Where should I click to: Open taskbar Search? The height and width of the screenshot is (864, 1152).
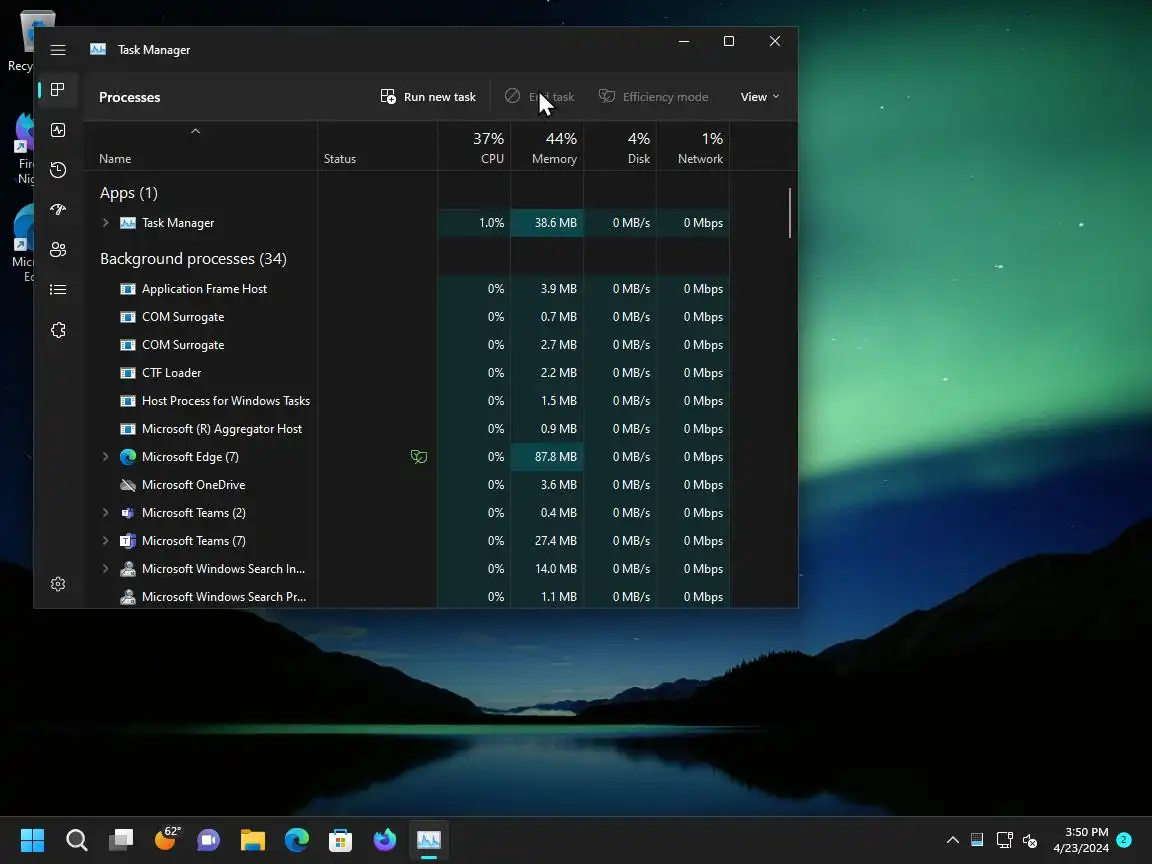(x=76, y=840)
